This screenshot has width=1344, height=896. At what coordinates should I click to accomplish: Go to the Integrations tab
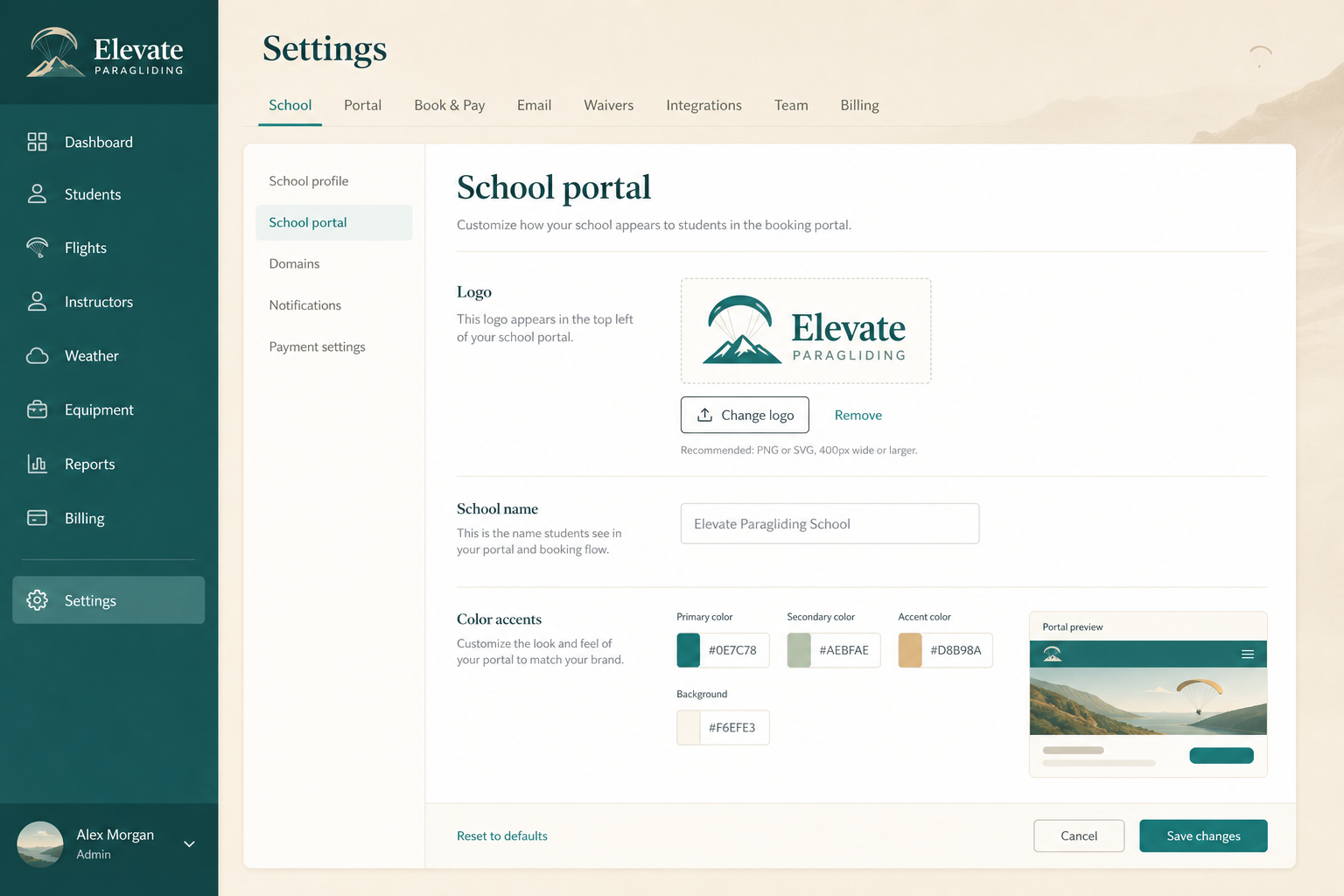(703, 105)
